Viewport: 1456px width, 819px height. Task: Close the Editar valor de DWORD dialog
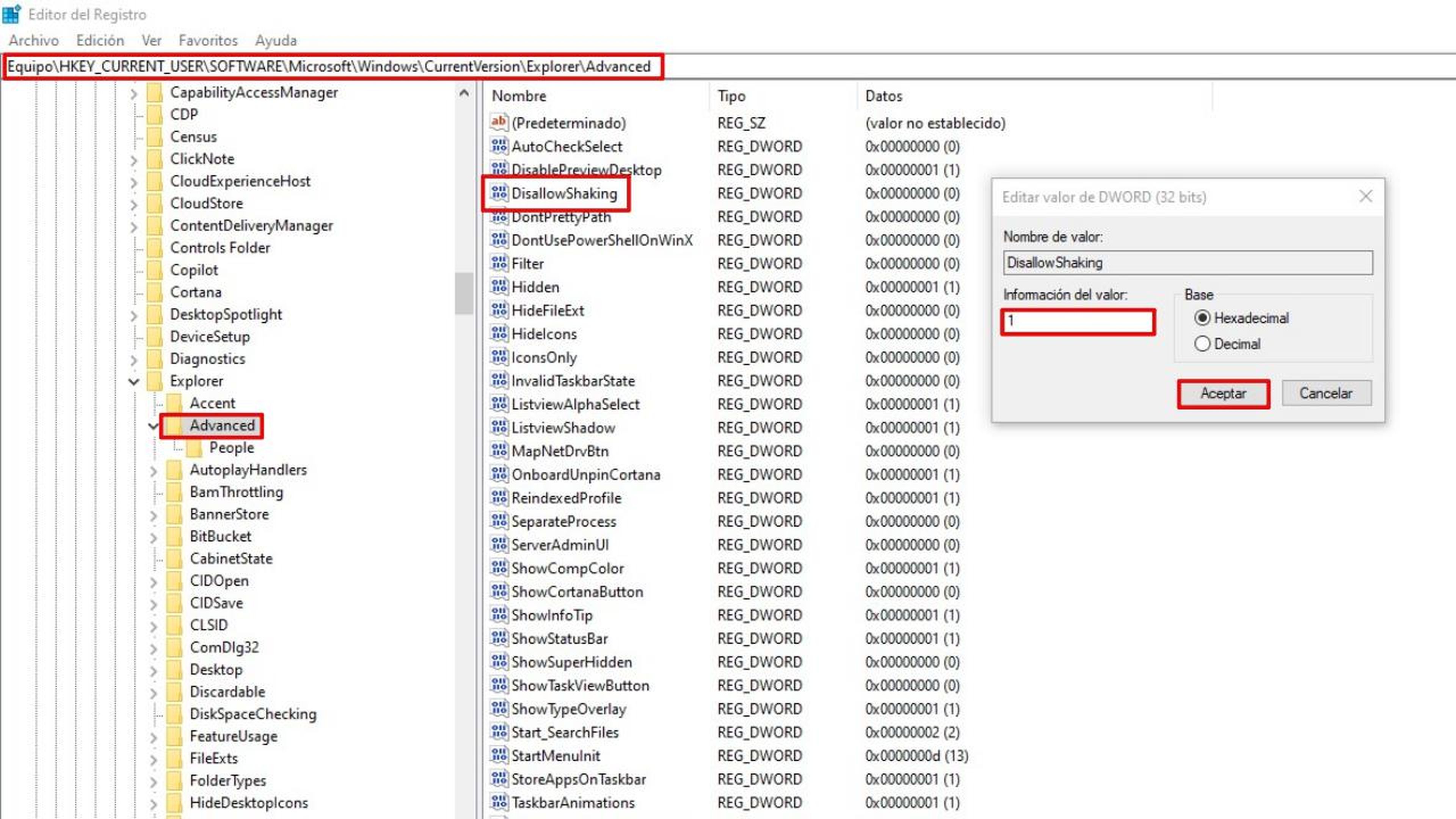click(x=1365, y=196)
